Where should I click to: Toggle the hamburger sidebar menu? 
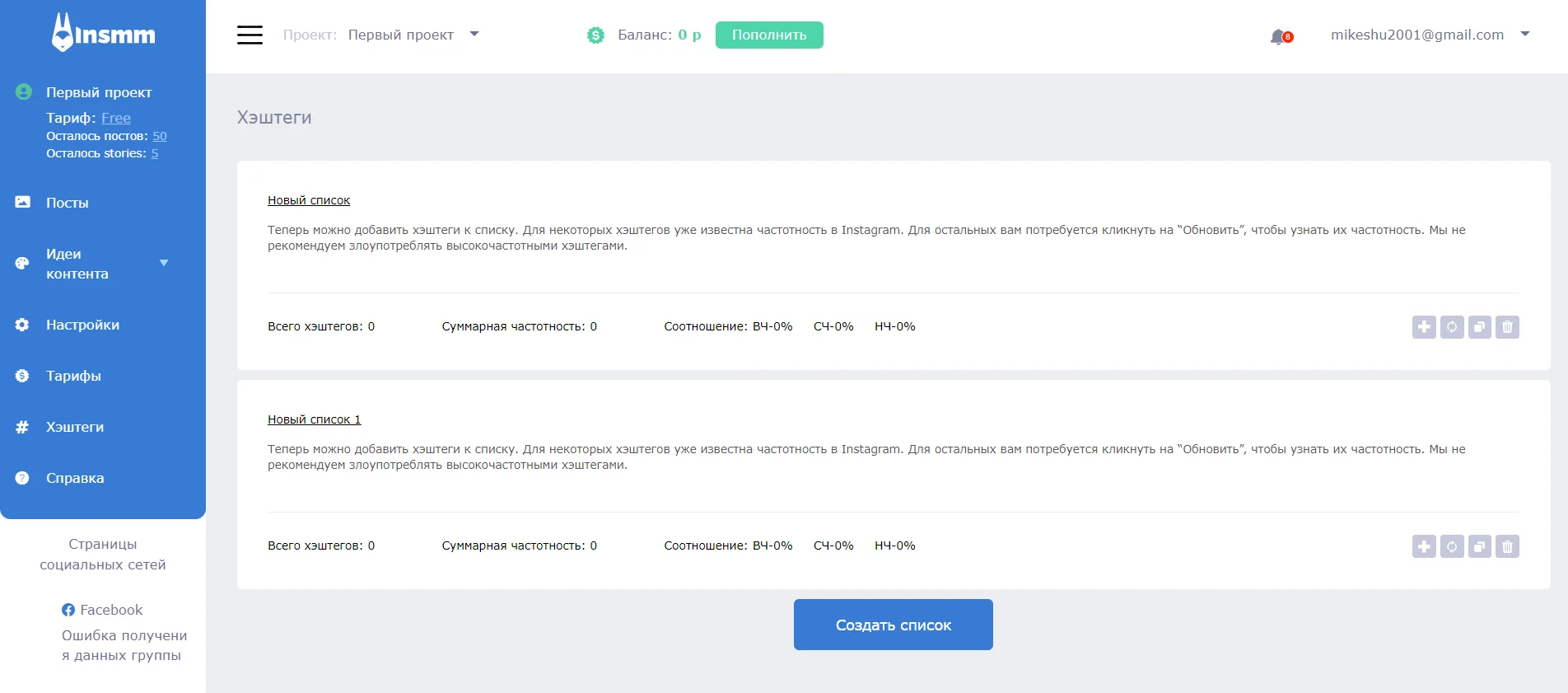[250, 35]
